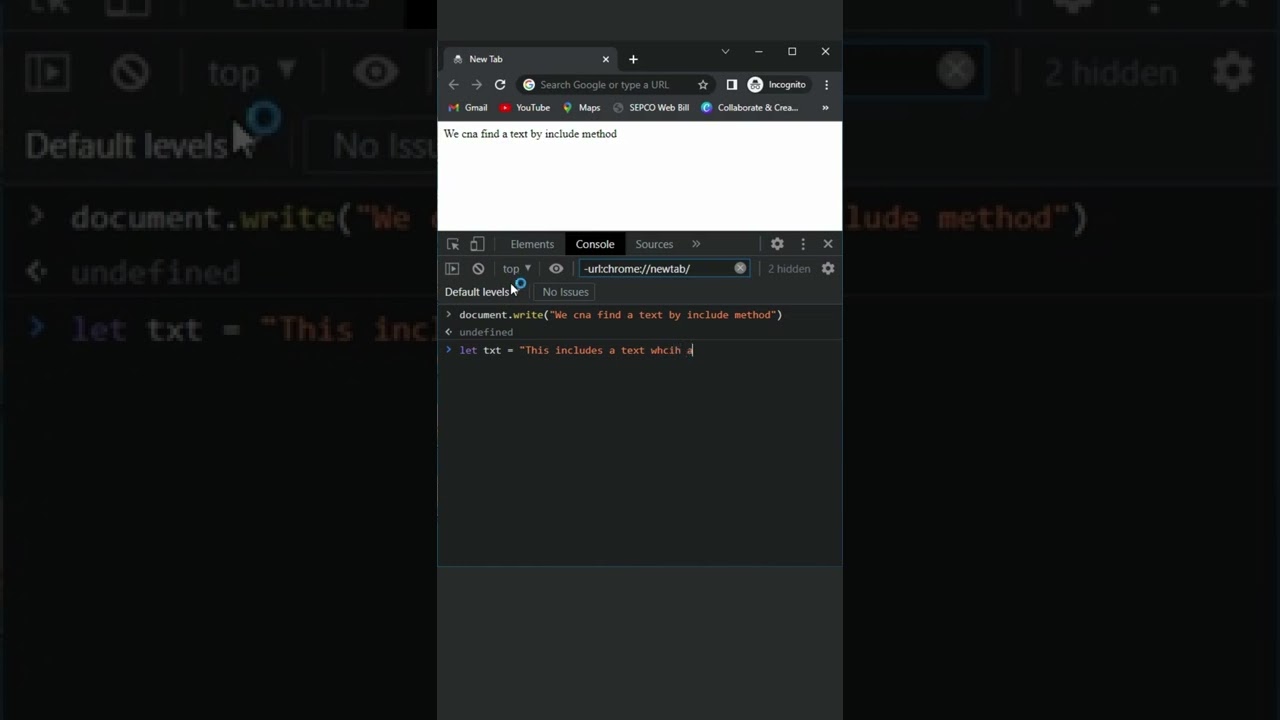Toggle the device toolbar icon
Screen dimensions: 1280x720
[477, 244]
